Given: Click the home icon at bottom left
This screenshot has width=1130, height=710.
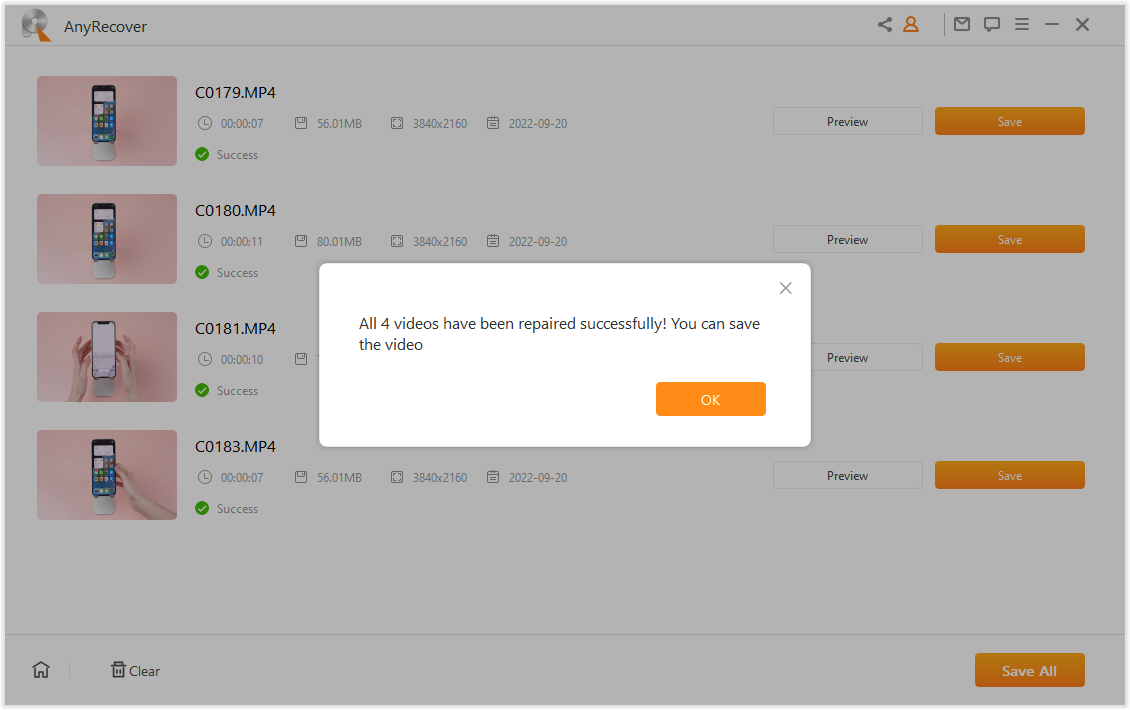Looking at the screenshot, I should tap(41, 670).
